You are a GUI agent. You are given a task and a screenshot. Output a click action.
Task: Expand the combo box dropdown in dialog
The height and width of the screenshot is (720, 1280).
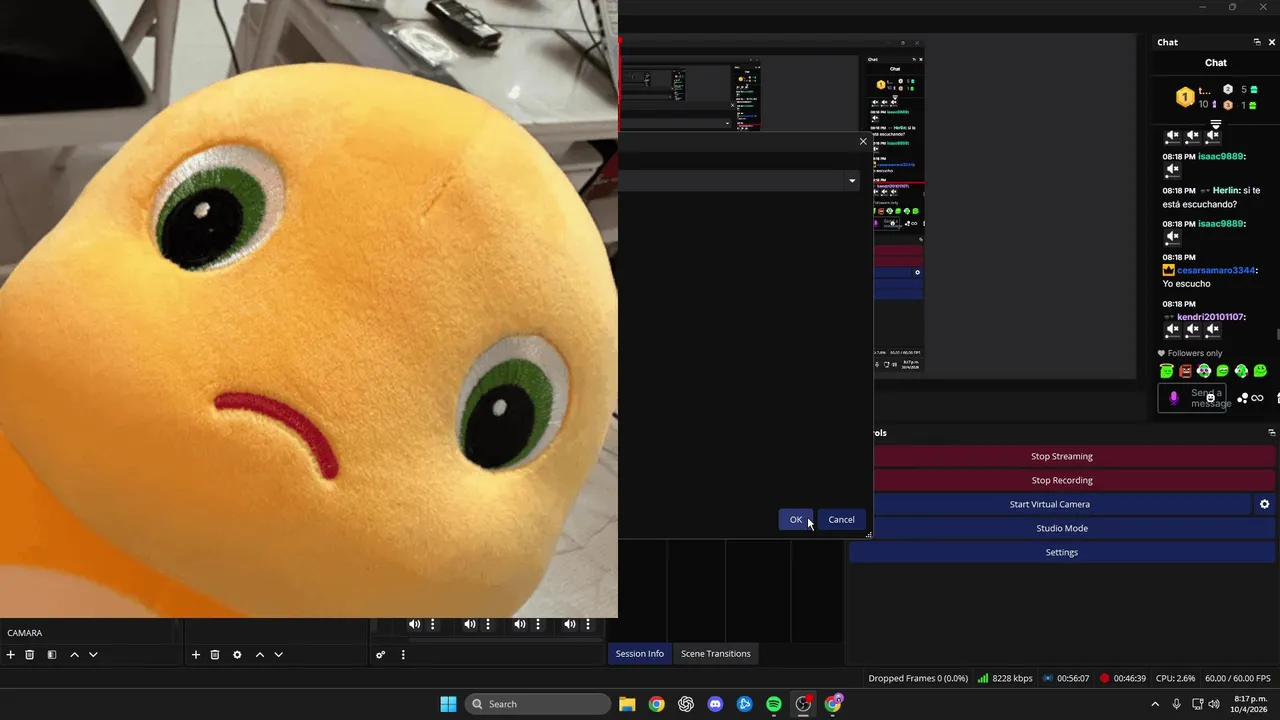pos(852,181)
